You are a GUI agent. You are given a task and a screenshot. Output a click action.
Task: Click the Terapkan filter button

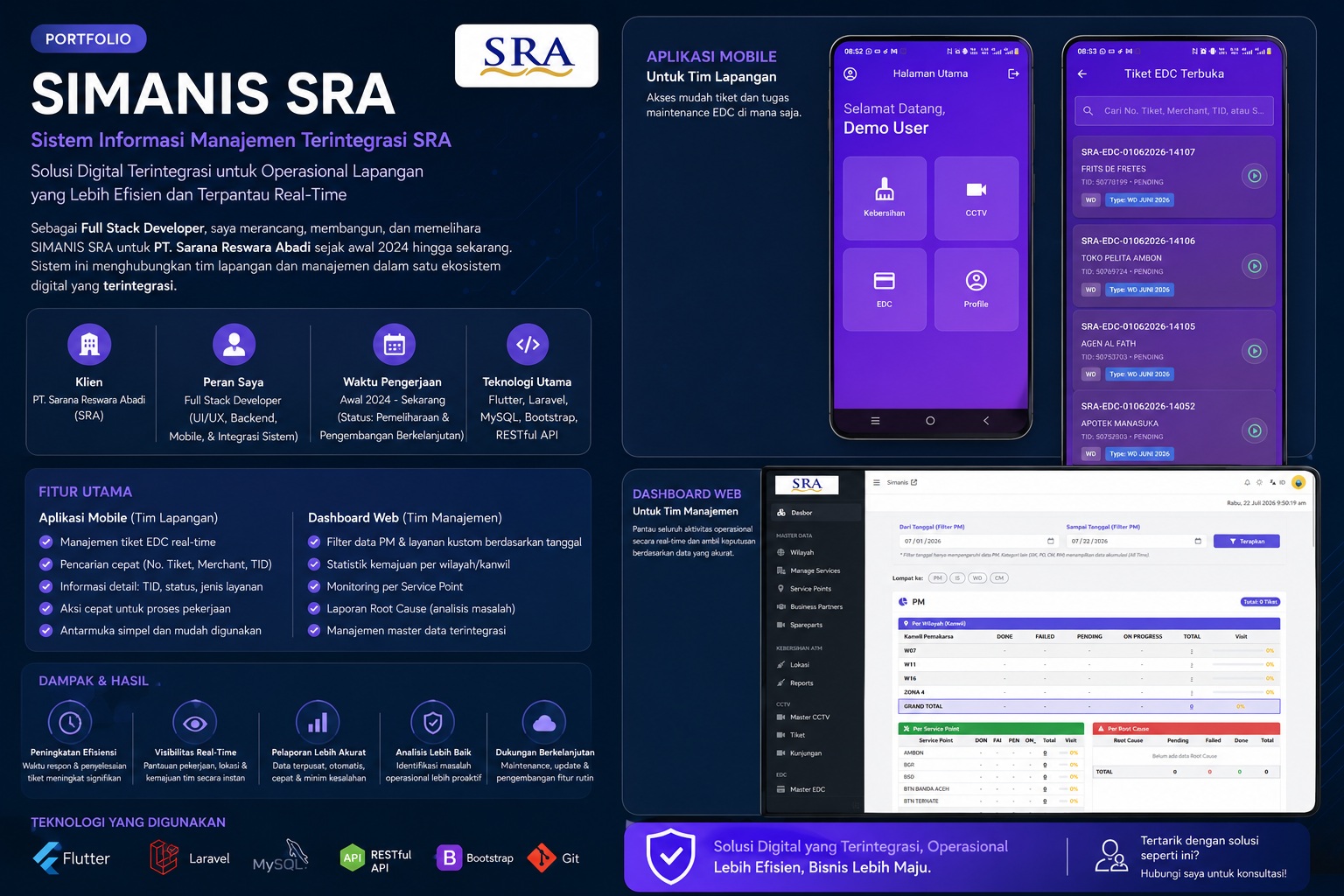point(1246,541)
